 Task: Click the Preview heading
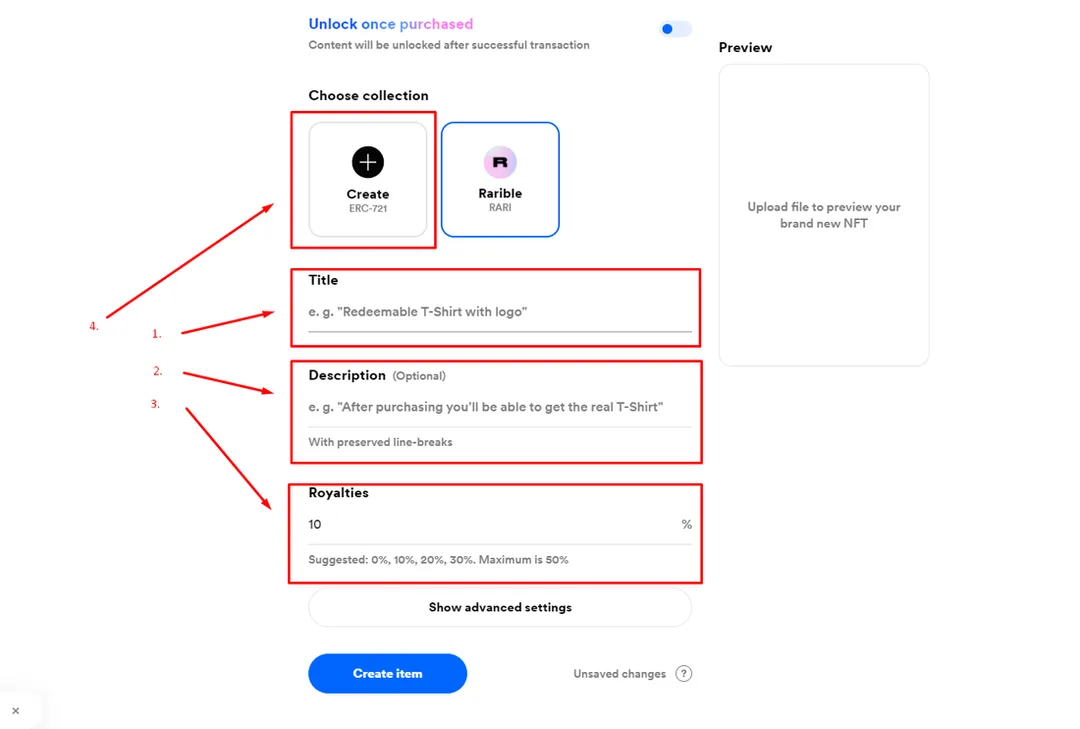(745, 48)
